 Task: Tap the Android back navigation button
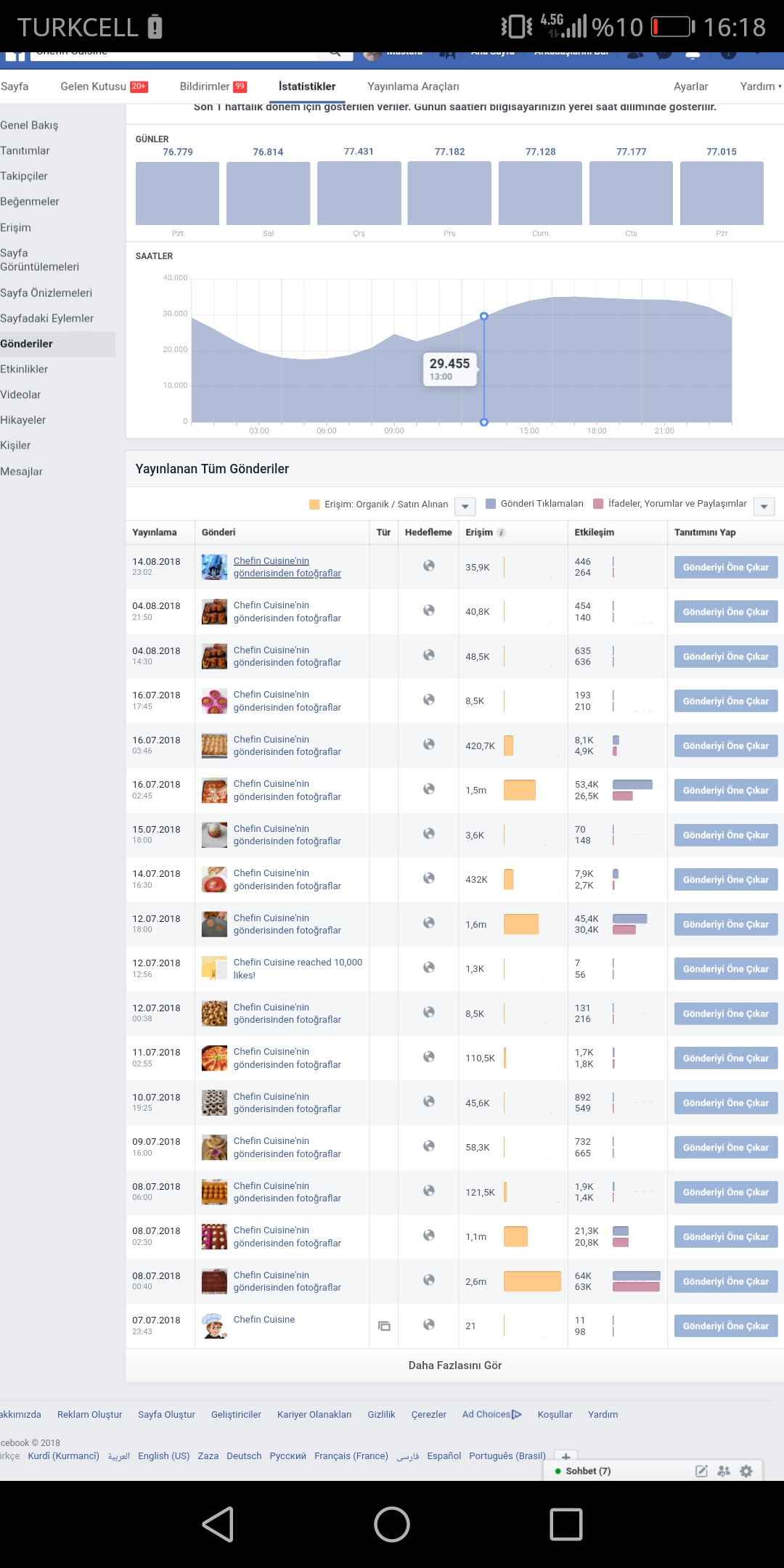218,1524
